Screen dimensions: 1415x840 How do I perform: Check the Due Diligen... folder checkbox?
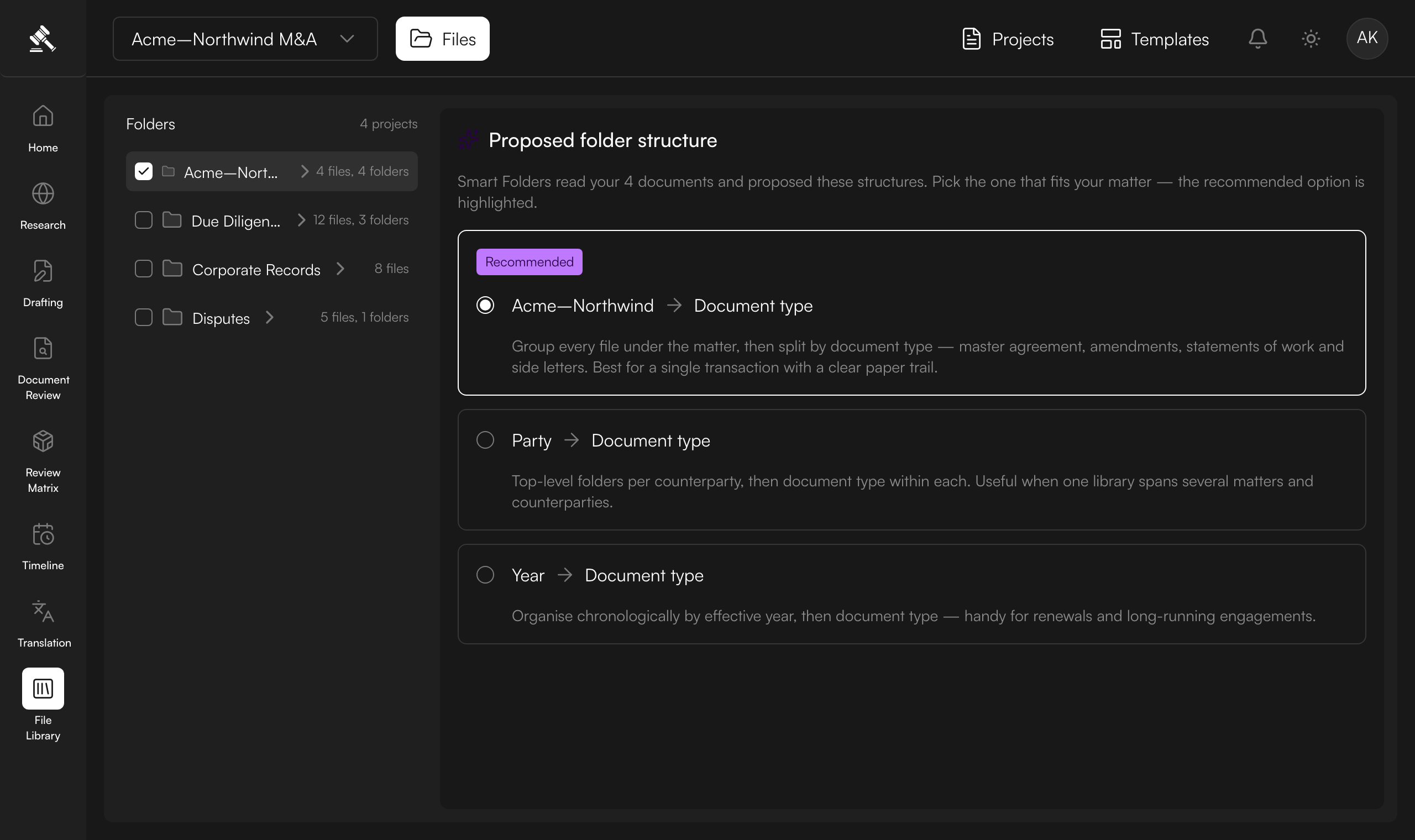[x=144, y=219]
